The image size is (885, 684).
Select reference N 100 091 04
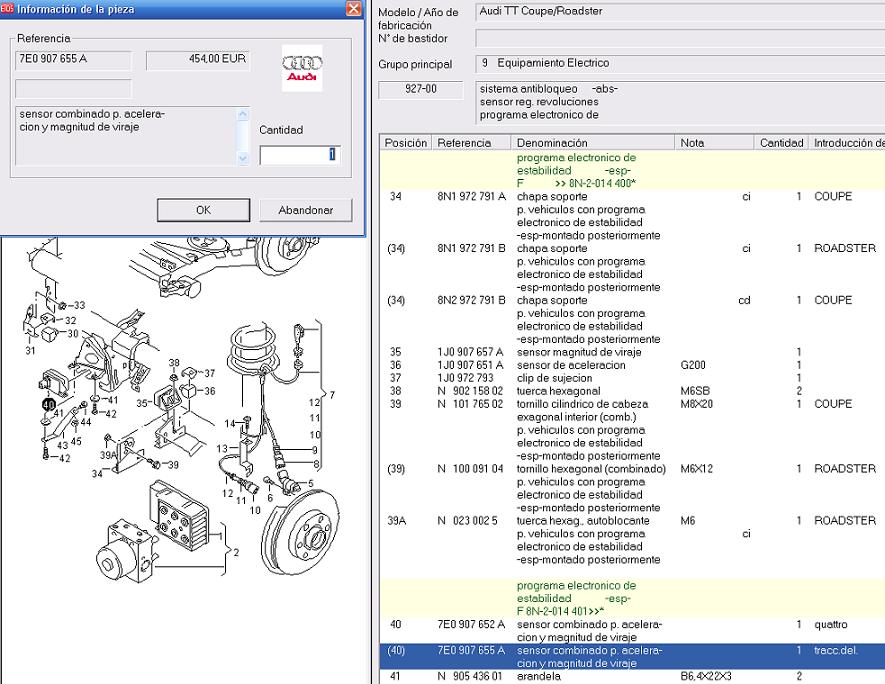471,469
